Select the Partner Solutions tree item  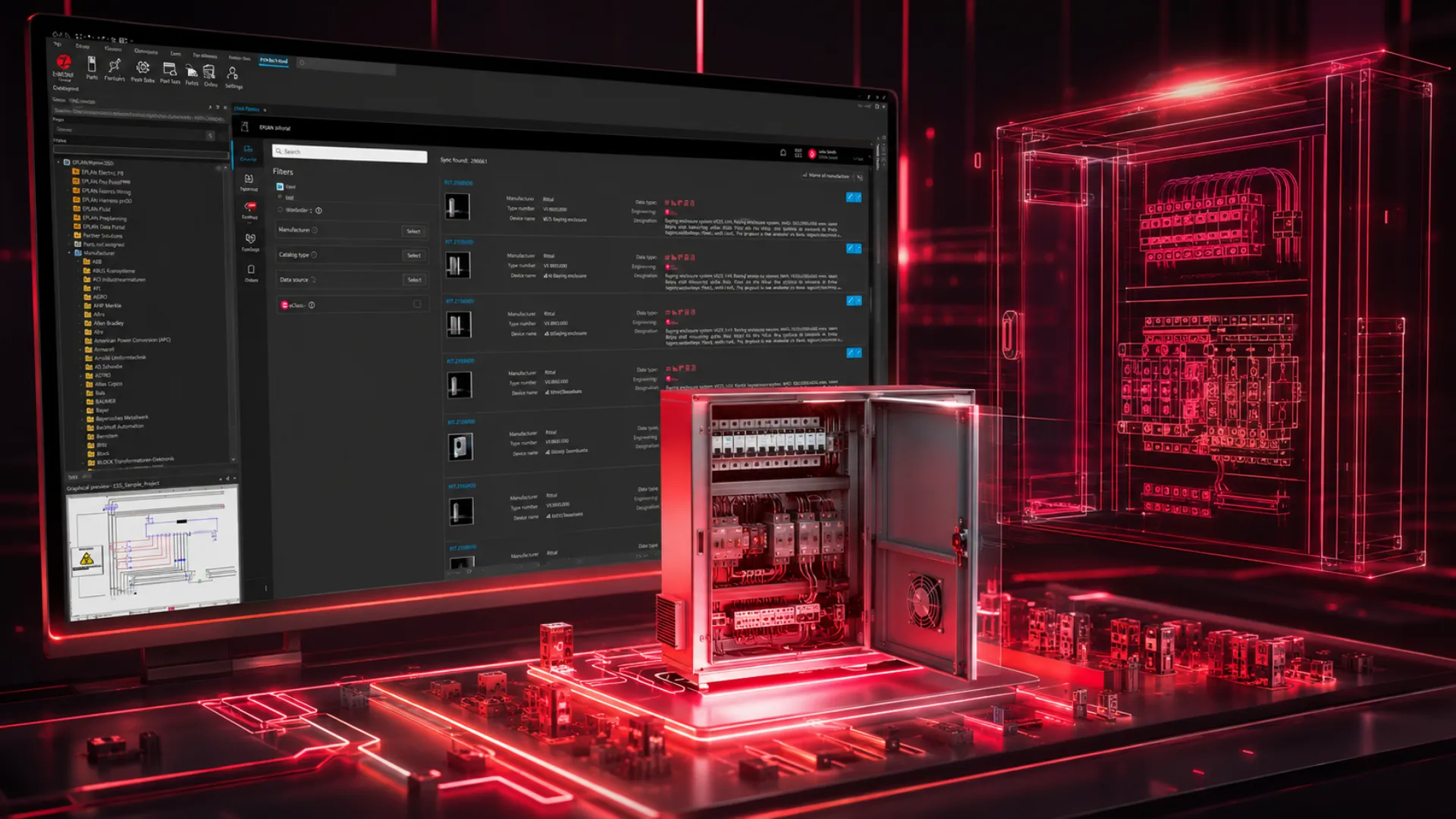point(99,236)
